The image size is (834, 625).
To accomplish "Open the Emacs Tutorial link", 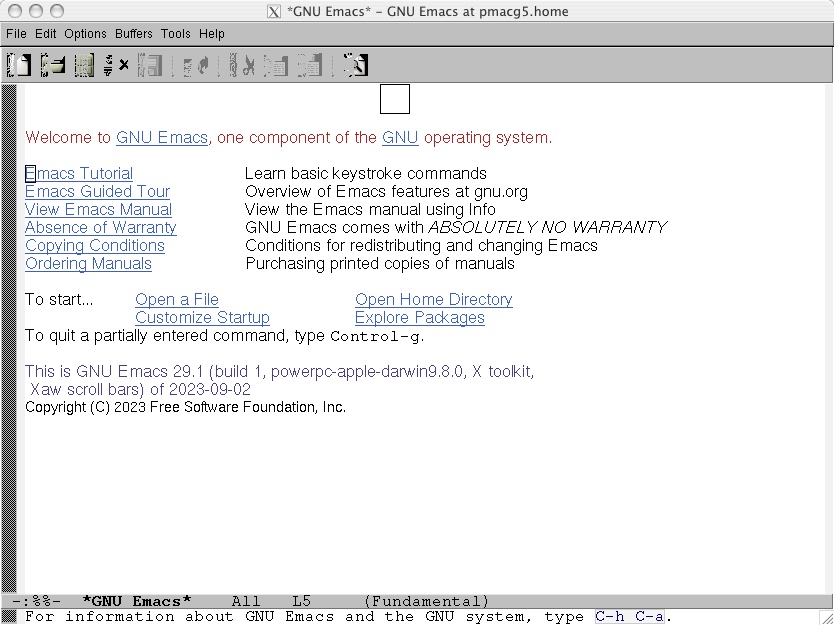I will tap(79, 173).
